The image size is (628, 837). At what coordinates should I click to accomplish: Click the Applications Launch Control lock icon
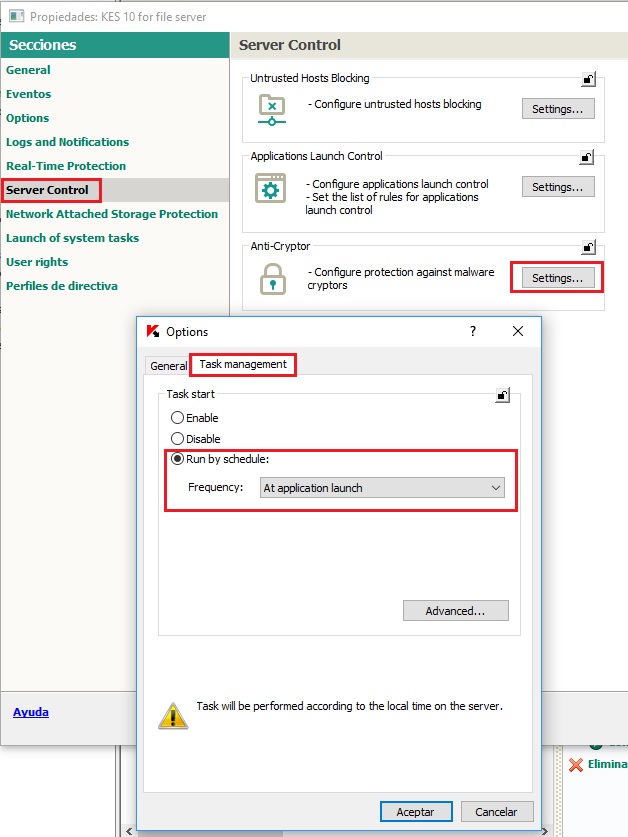click(x=586, y=157)
